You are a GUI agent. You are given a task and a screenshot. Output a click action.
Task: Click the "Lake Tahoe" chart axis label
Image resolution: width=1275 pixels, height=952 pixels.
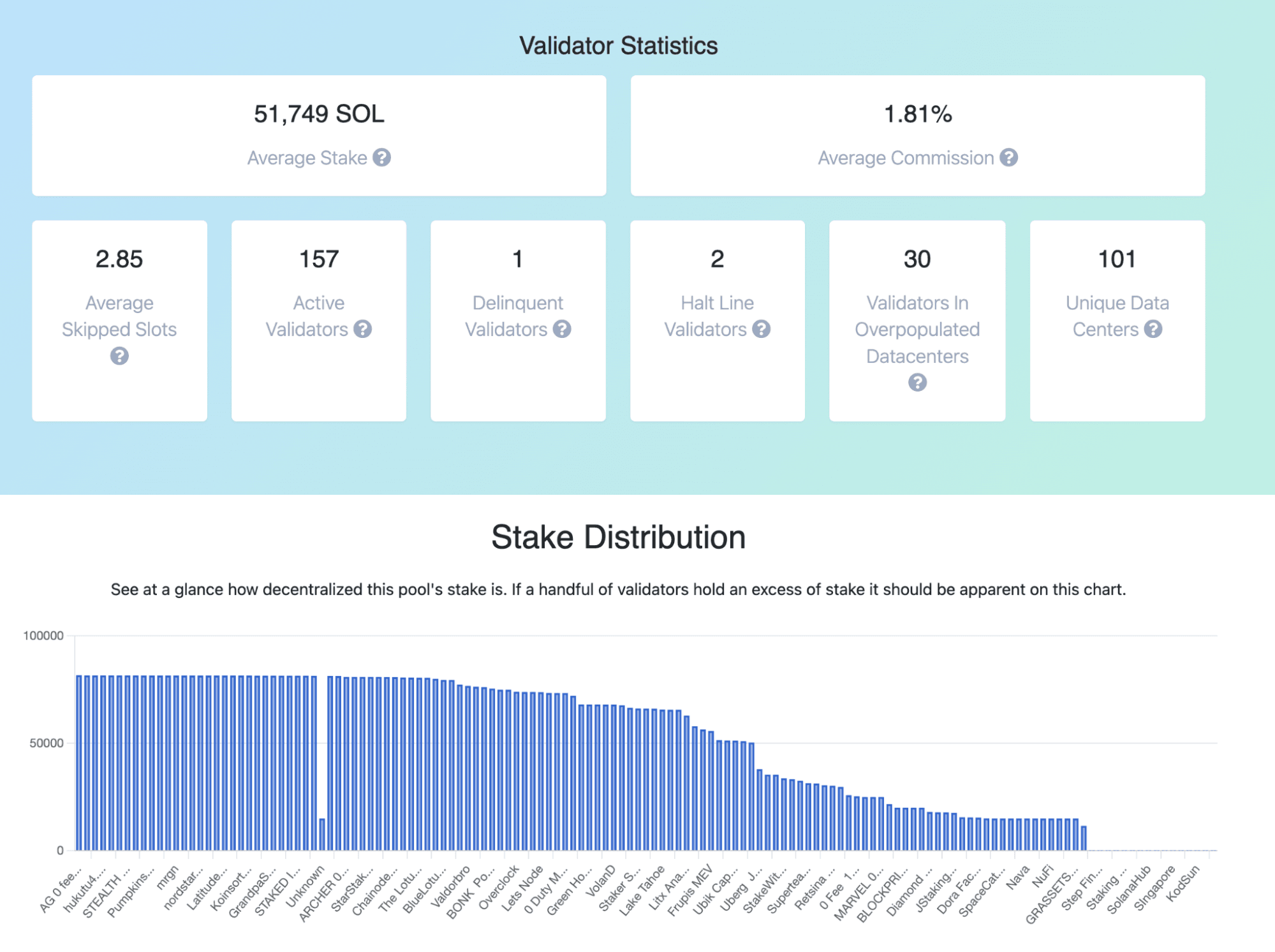[x=642, y=891]
